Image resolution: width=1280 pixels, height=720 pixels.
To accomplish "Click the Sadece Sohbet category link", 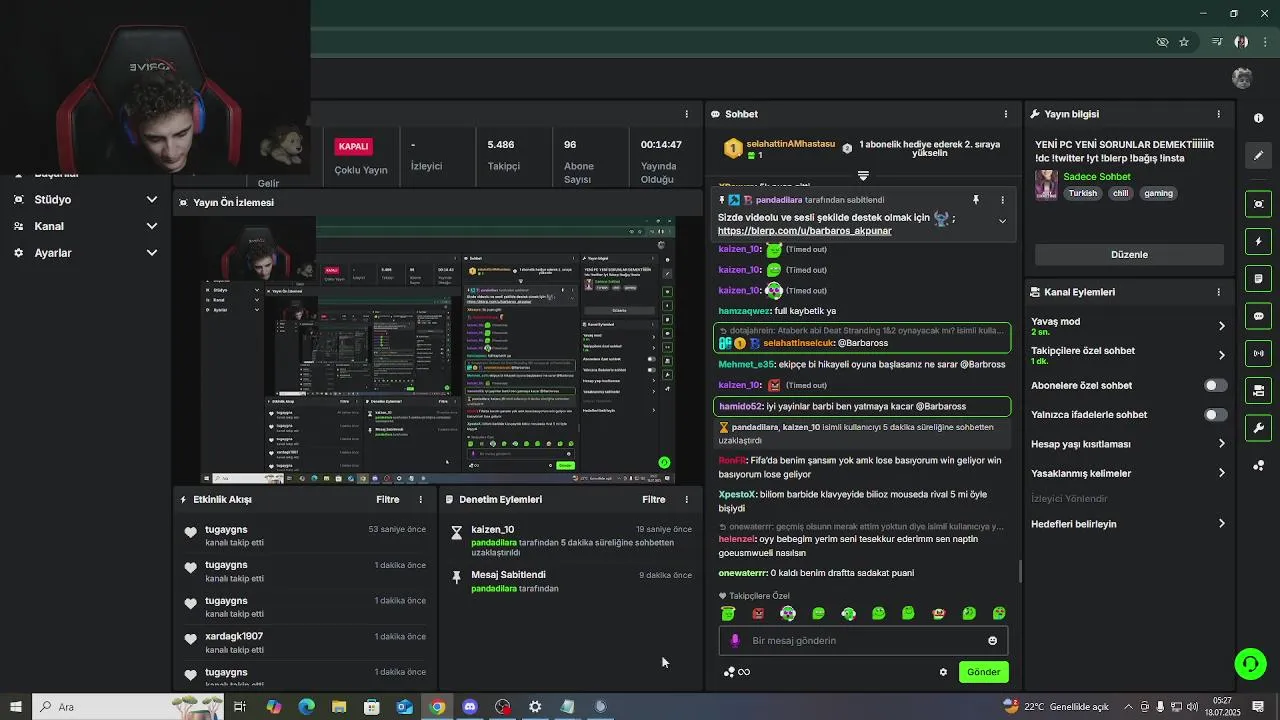I will click(1097, 177).
